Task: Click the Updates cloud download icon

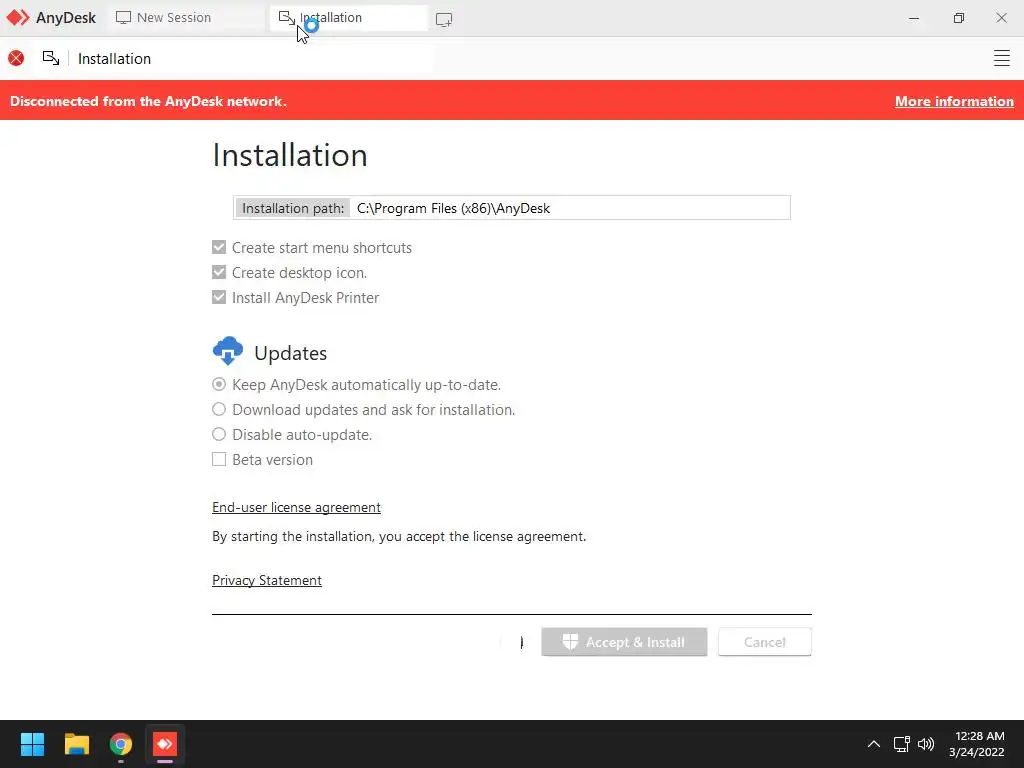Action: [228, 351]
